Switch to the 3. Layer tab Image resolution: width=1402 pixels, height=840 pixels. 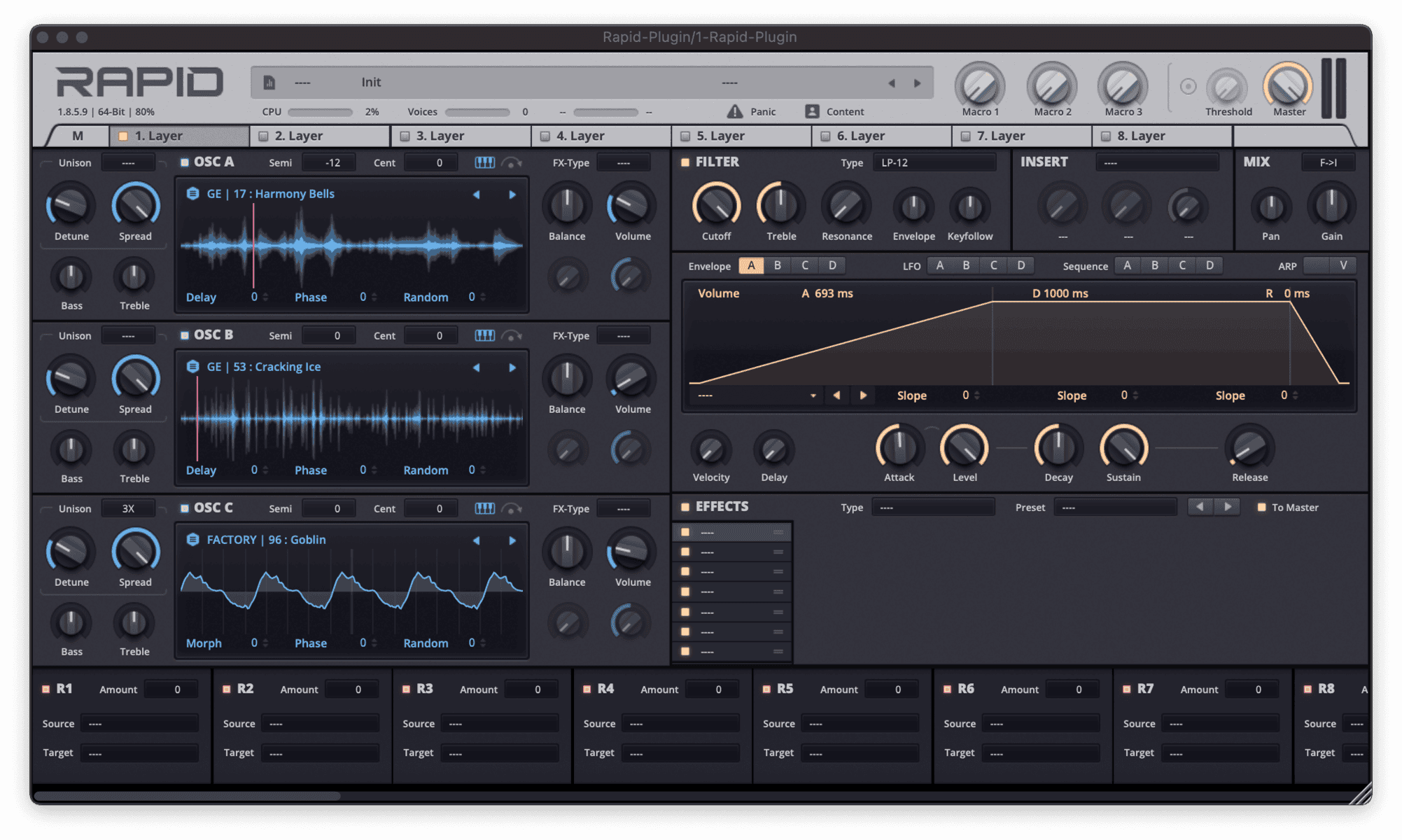(461, 135)
